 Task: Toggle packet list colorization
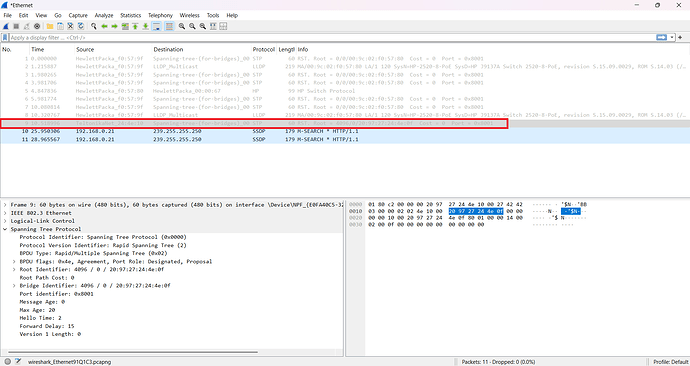tap(169, 26)
